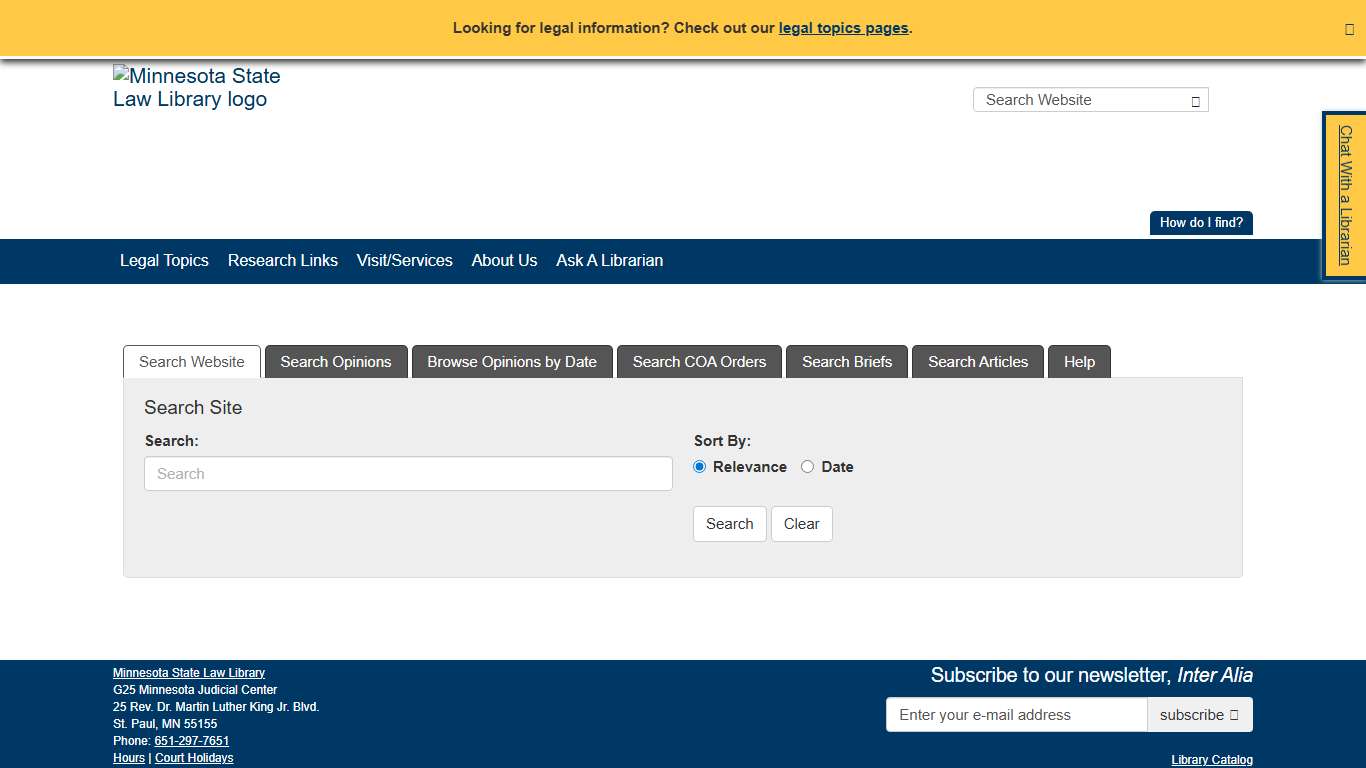Click the Chat With a Librarian sidebar
This screenshot has width=1366, height=768.
pos(1343,194)
